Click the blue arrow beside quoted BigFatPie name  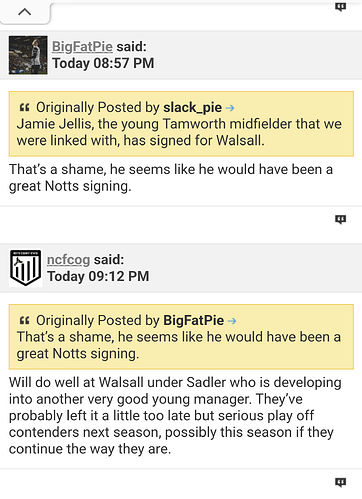click(x=232, y=321)
